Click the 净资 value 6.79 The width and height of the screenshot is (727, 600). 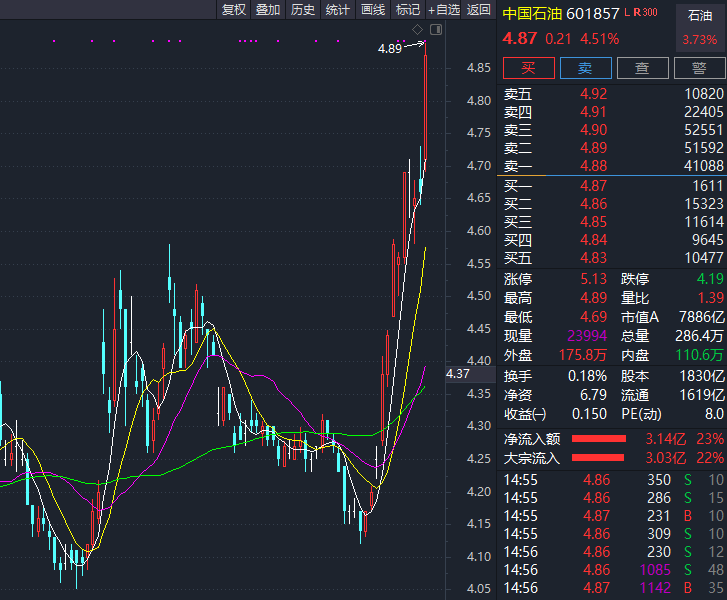tap(593, 395)
